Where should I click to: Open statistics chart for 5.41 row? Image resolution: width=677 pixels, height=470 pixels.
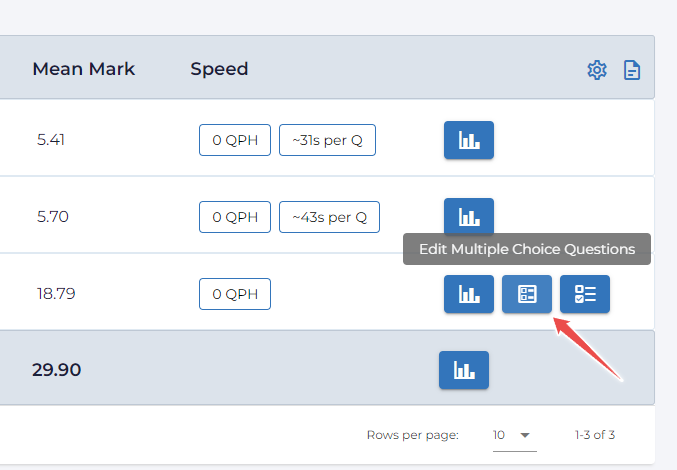pos(468,140)
